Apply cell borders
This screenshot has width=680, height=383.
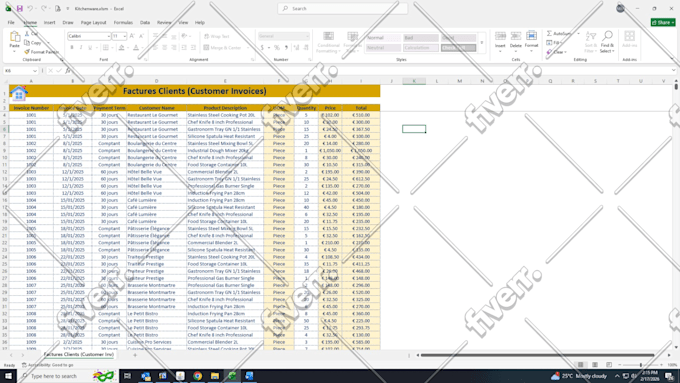[105, 47]
